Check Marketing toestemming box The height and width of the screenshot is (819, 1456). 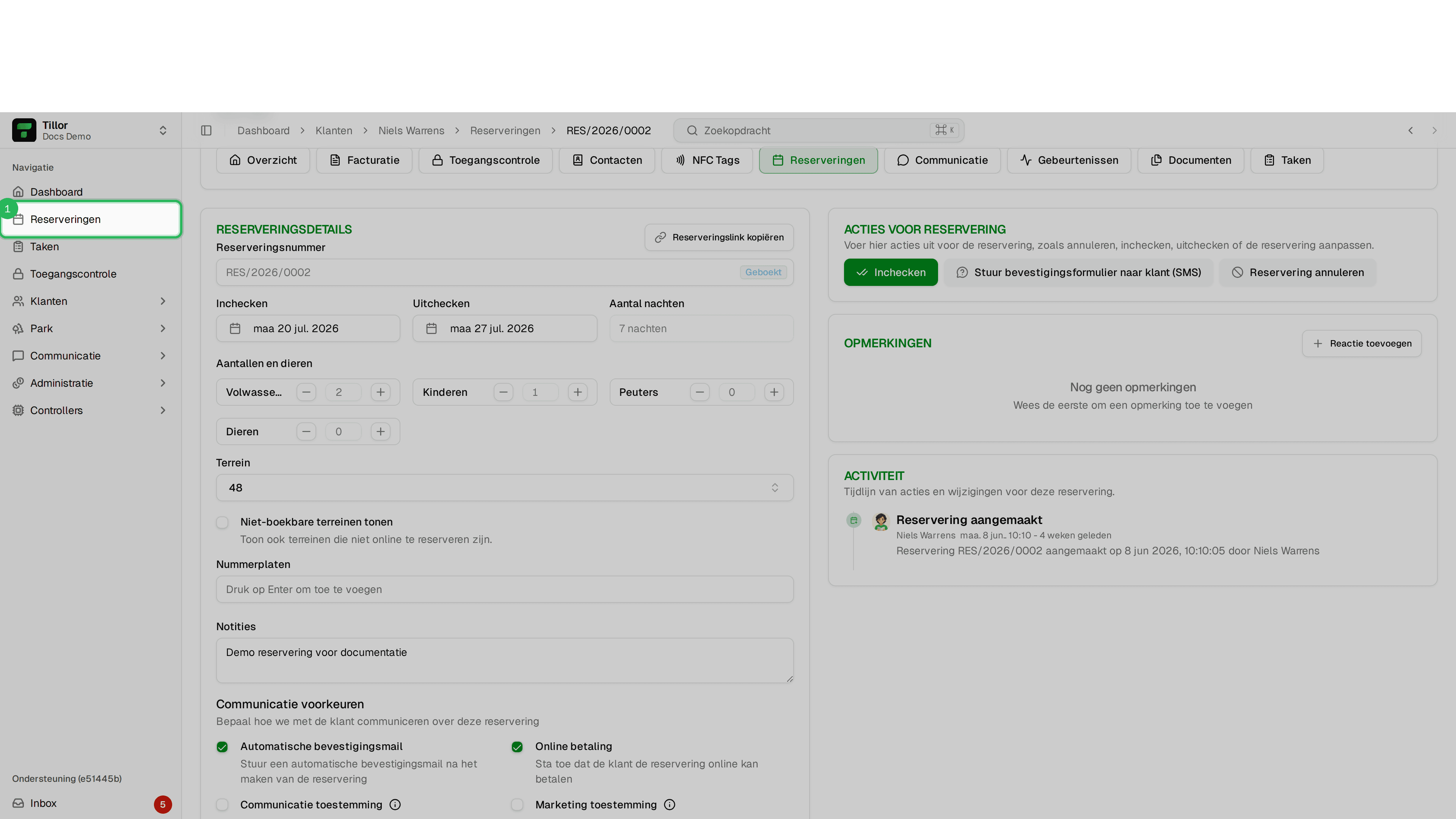pyautogui.click(x=517, y=805)
